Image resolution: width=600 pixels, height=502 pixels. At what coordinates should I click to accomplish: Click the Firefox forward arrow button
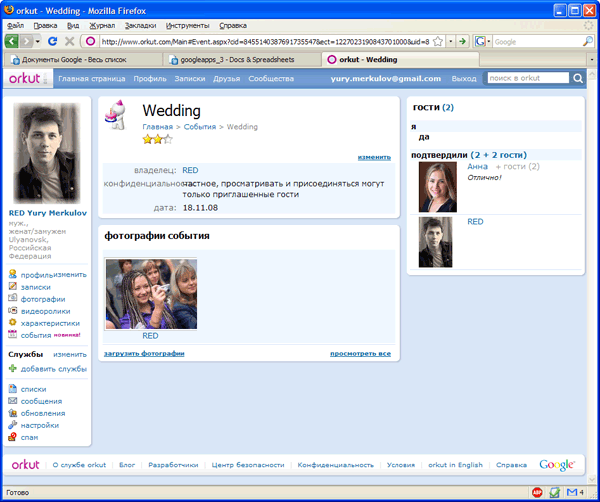click(x=26, y=41)
